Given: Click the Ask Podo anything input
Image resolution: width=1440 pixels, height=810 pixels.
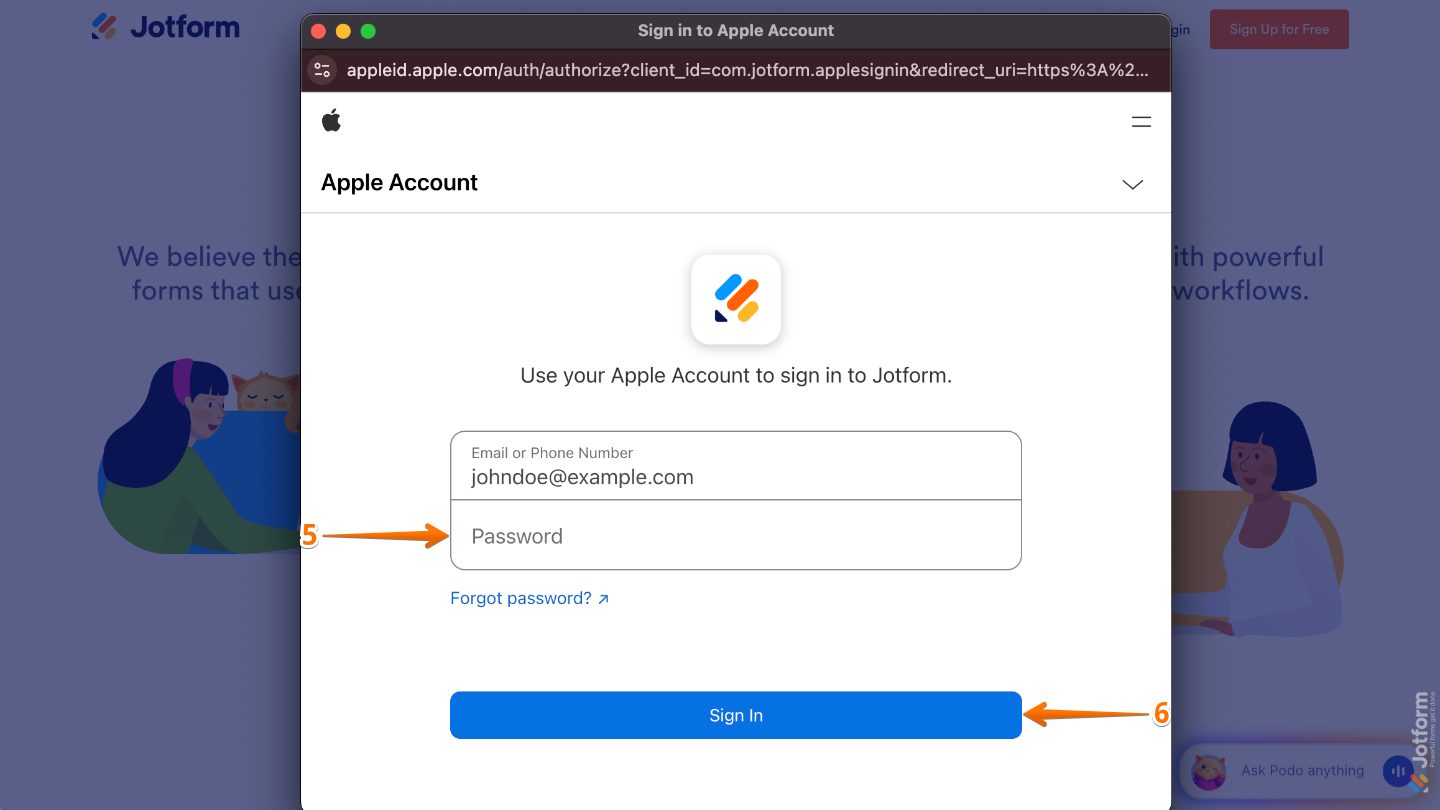Looking at the screenshot, I should coord(1303,770).
